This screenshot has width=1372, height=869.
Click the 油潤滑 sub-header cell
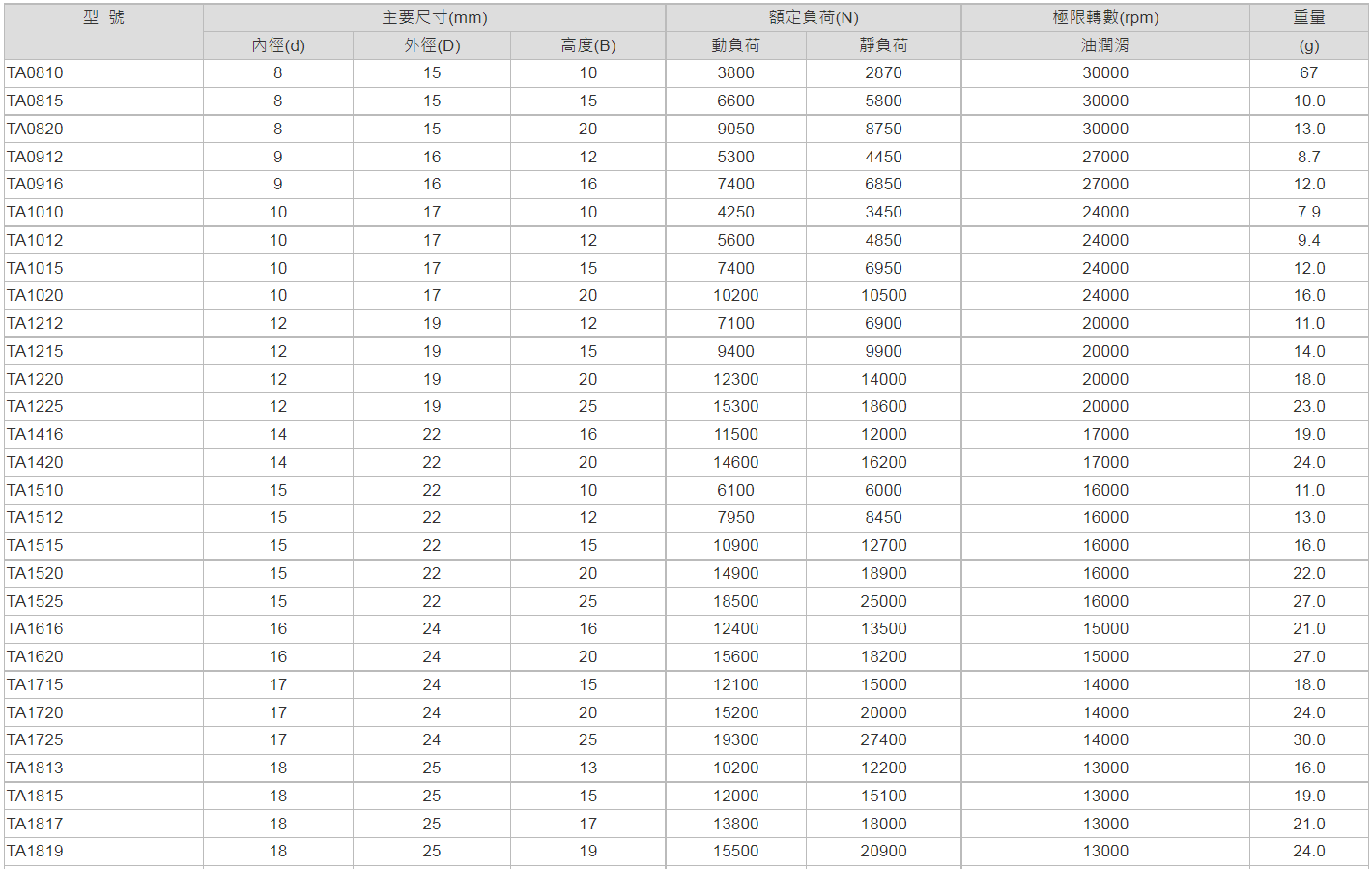point(1104,45)
